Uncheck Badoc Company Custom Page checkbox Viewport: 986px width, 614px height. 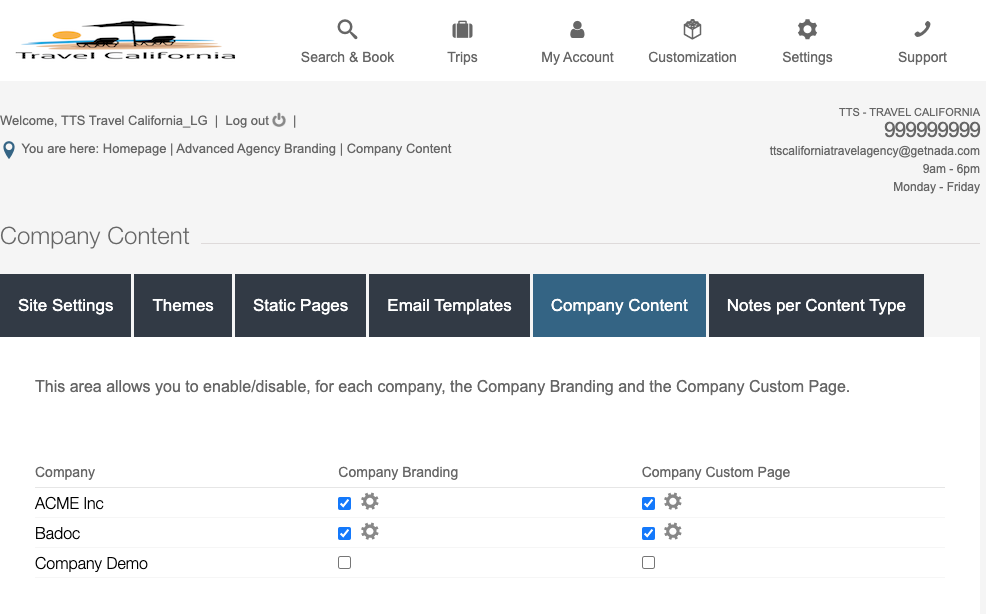click(x=648, y=533)
